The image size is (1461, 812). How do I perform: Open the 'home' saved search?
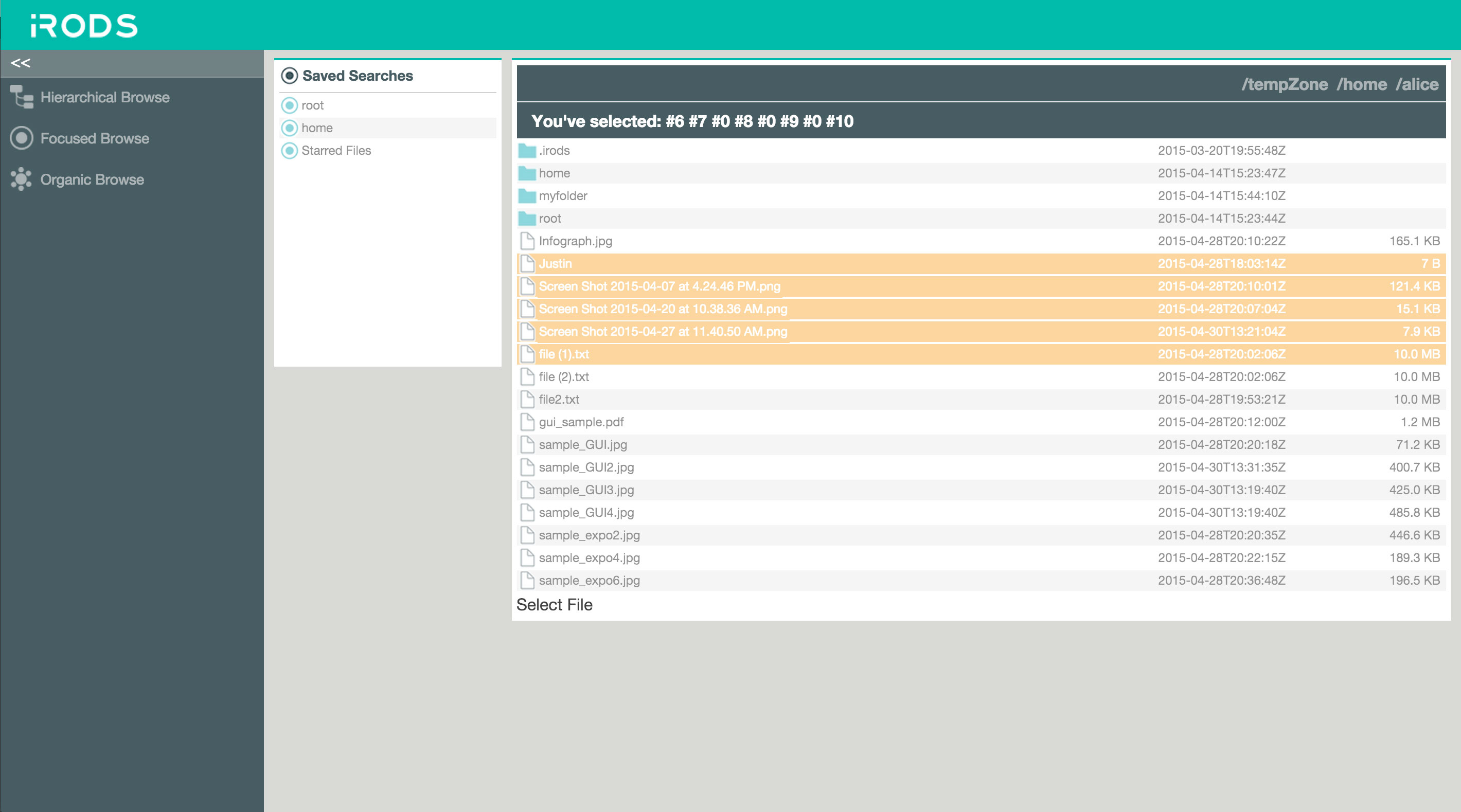317,128
